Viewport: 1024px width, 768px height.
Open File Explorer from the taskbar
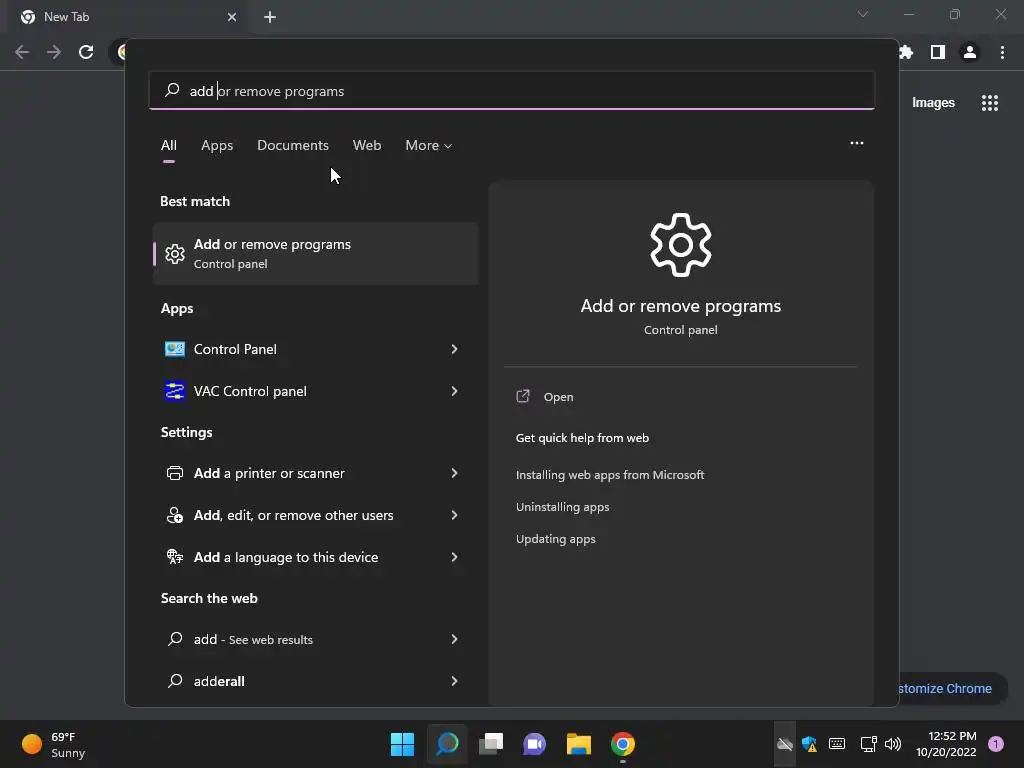(579, 744)
